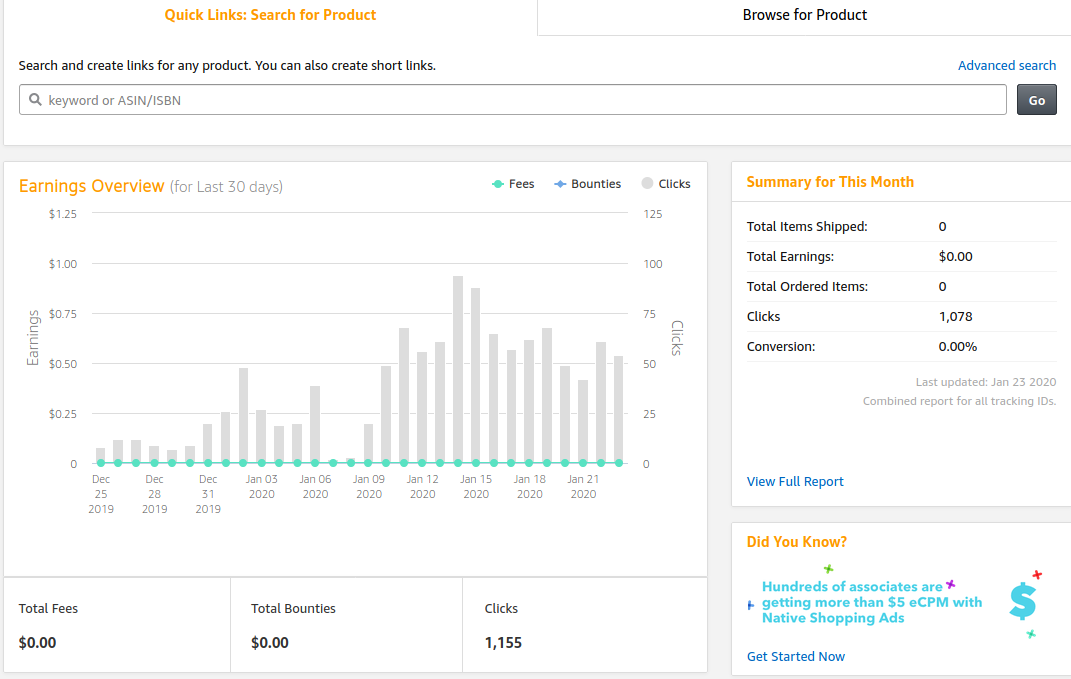Click the Get Started Now link

pyautogui.click(x=796, y=657)
